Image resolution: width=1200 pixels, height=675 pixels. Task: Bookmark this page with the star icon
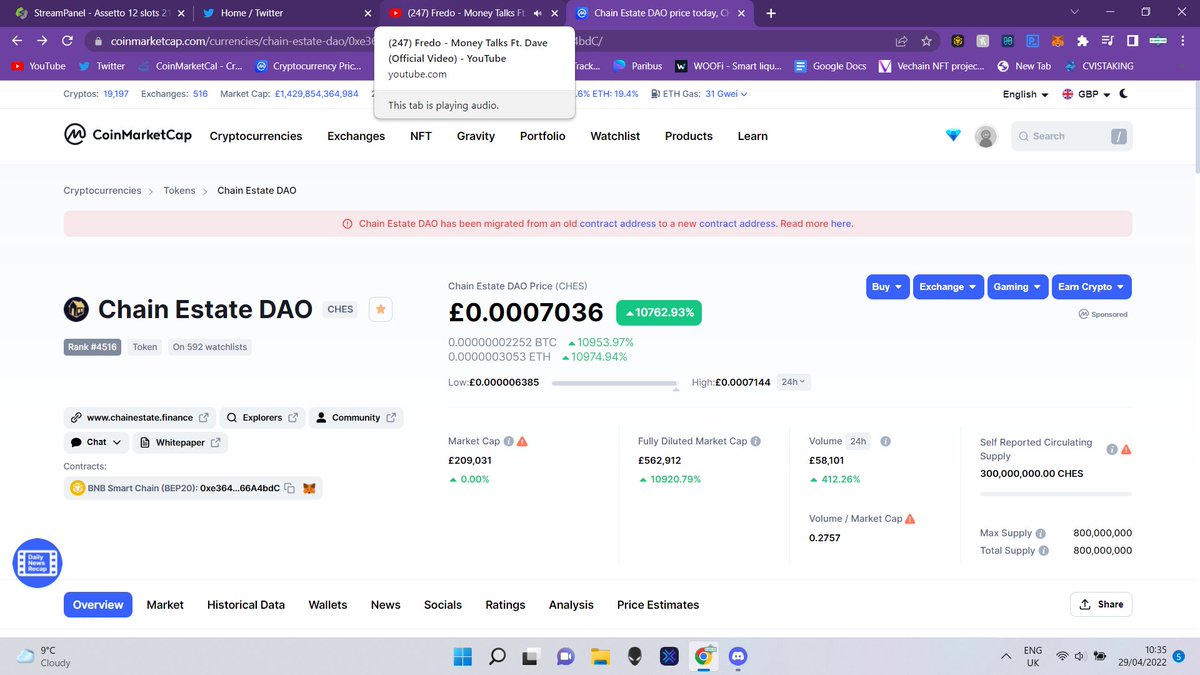click(927, 41)
